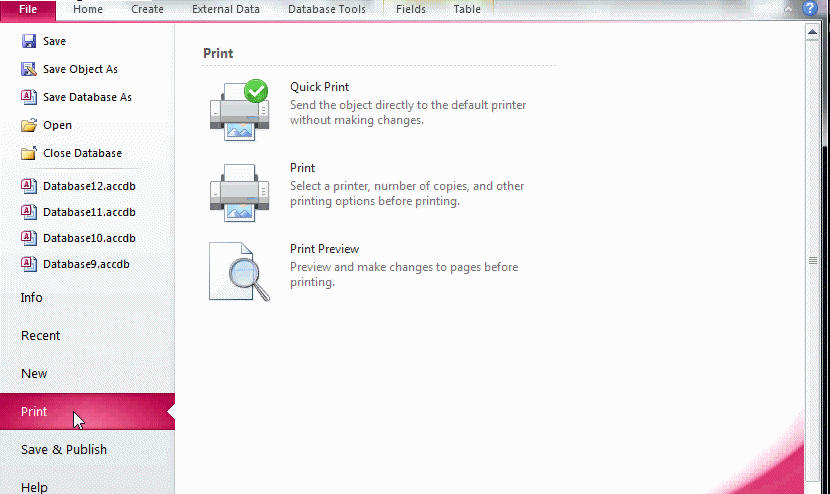Image resolution: width=830 pixels, height=494 pixels.
Task: Click 'Select a printer, number of copies' description
Action: click(x=407, y=194)
